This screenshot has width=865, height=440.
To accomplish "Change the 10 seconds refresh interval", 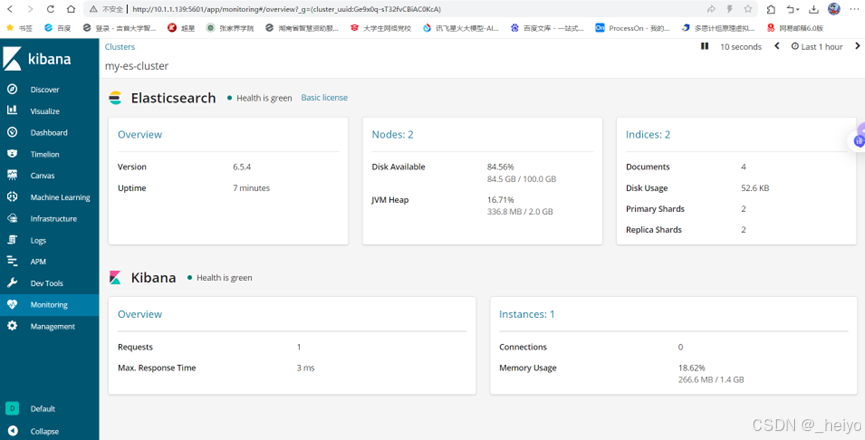I will [x=740, y=47].
